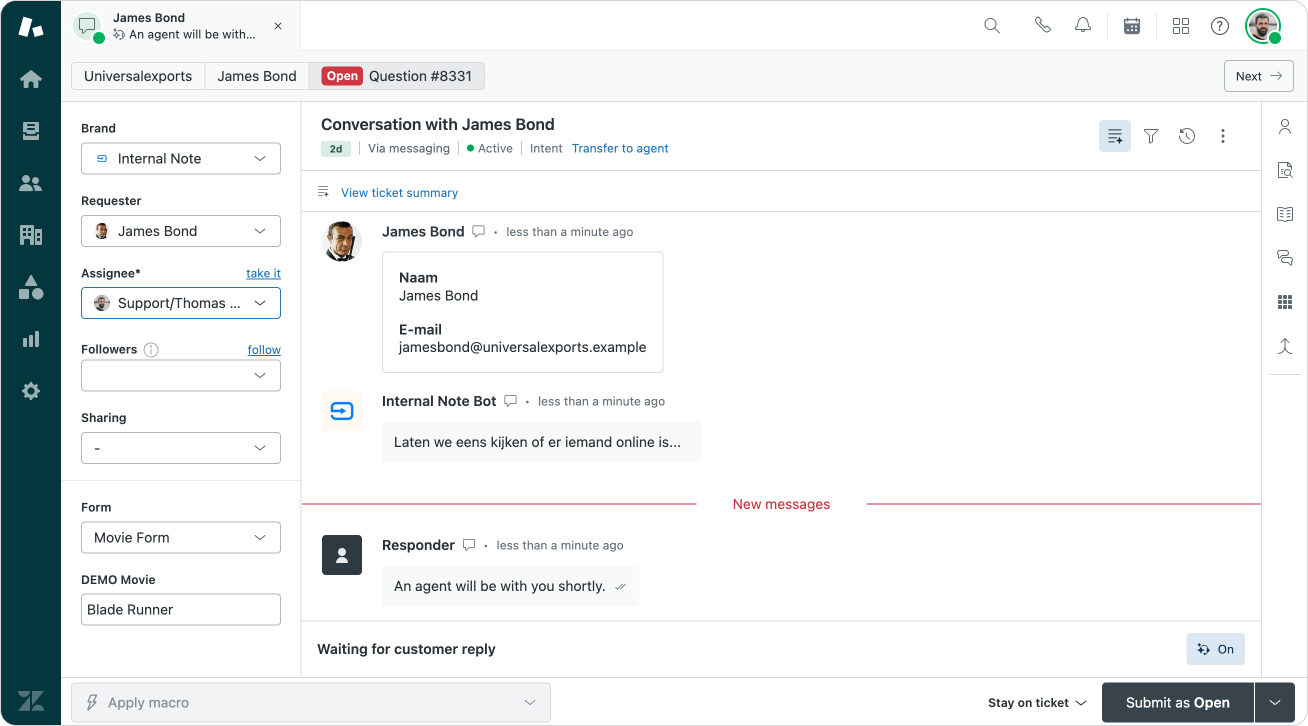Click the merge arrow icon in right panel

(1285, 346)
